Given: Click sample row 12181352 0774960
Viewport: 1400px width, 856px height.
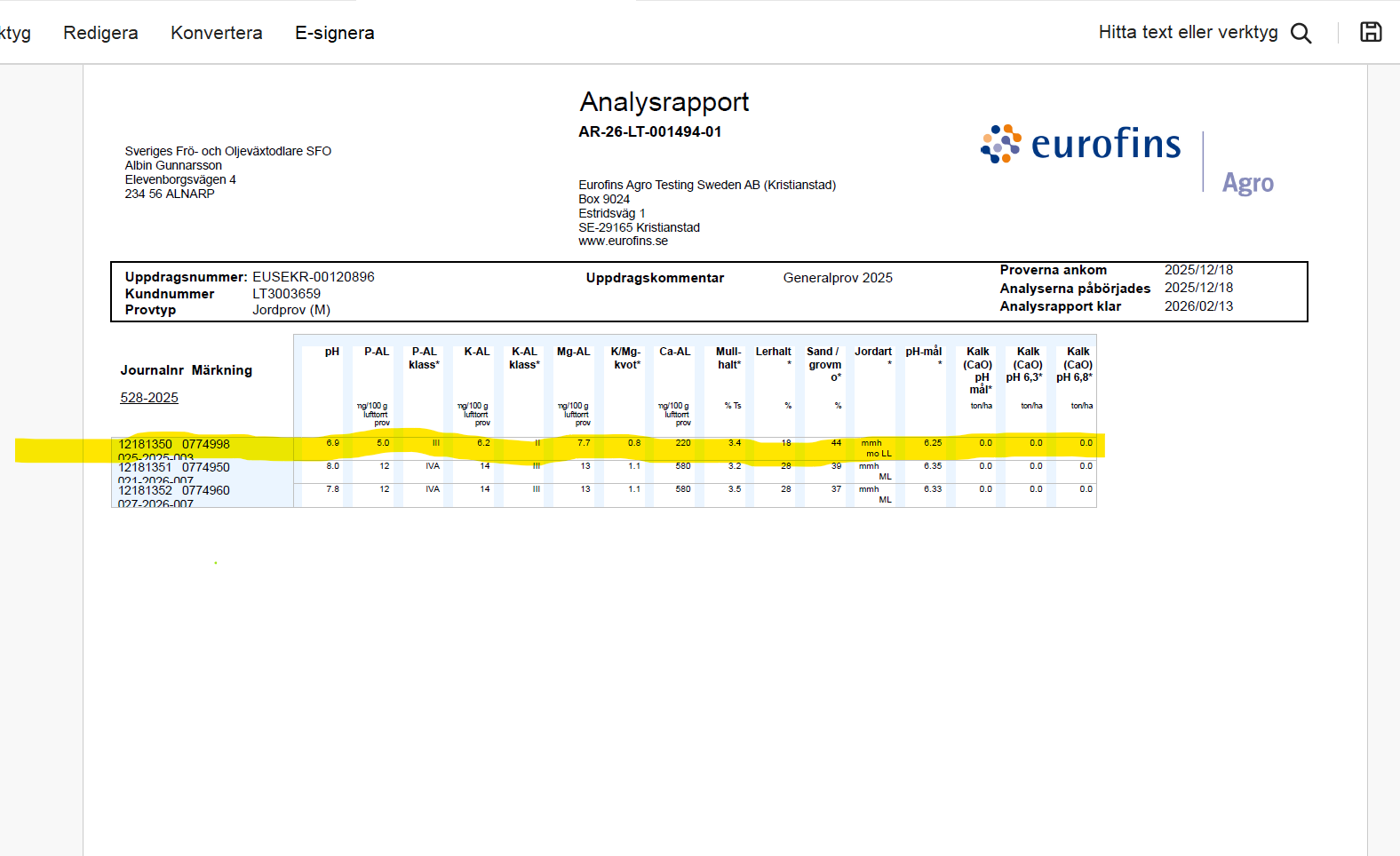Looking at the screenshot, I should pyautogui.click(x=174, y=490).
